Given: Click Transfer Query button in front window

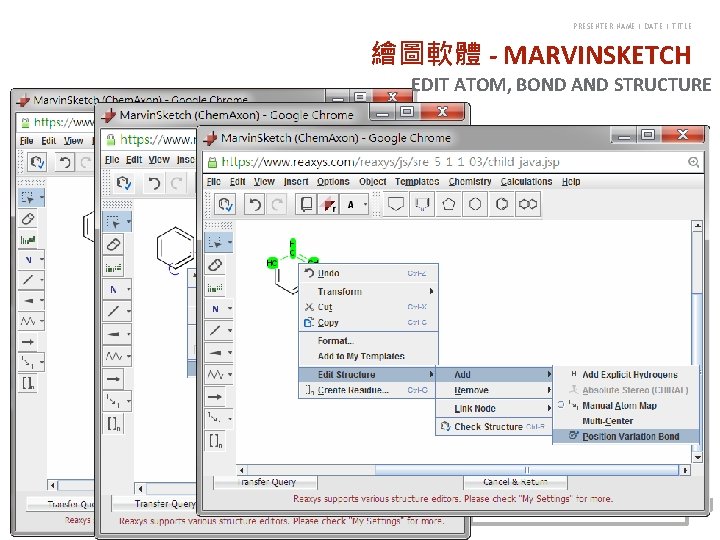Looking at the screenshot, I should point(266,482).
